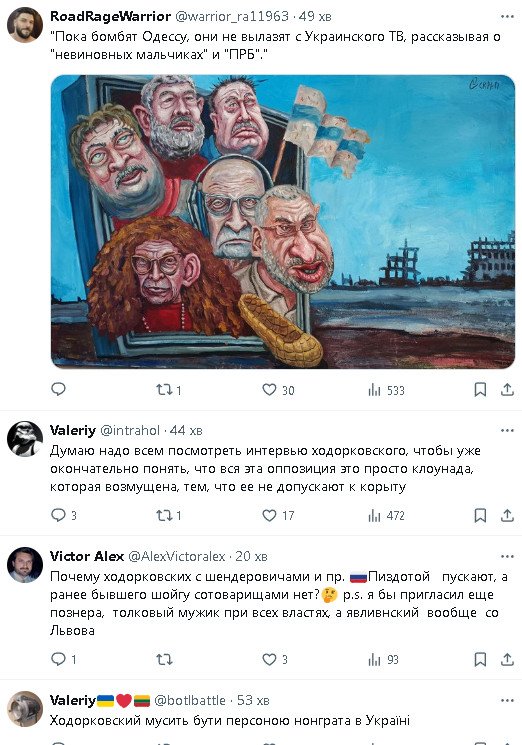The image size is (522, 745).
Task: Bookmark RoadRageWarrior's tweet
Action: [480, 390]
